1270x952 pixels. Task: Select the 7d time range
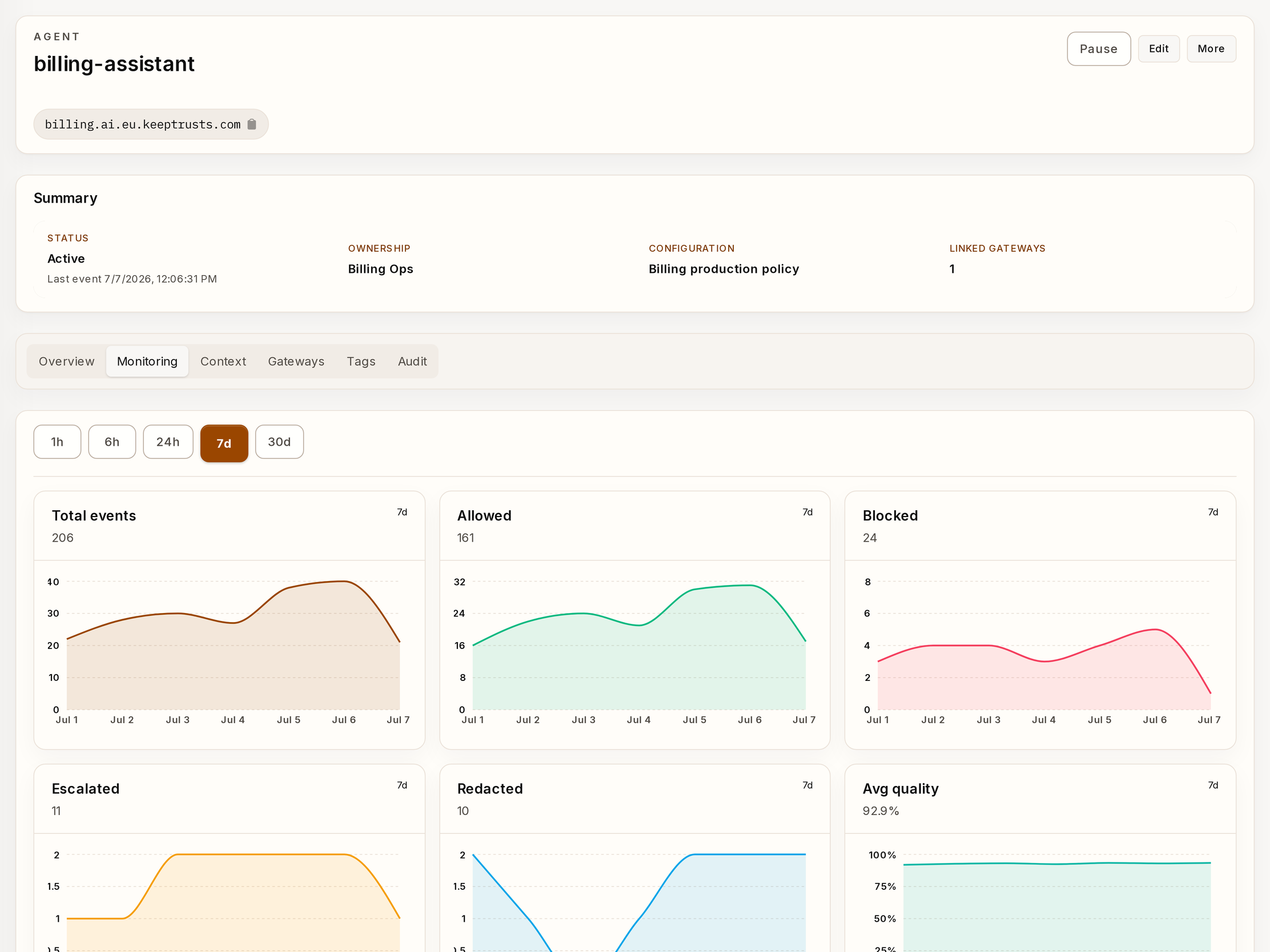pyautogui.click(x=224, y=443)
